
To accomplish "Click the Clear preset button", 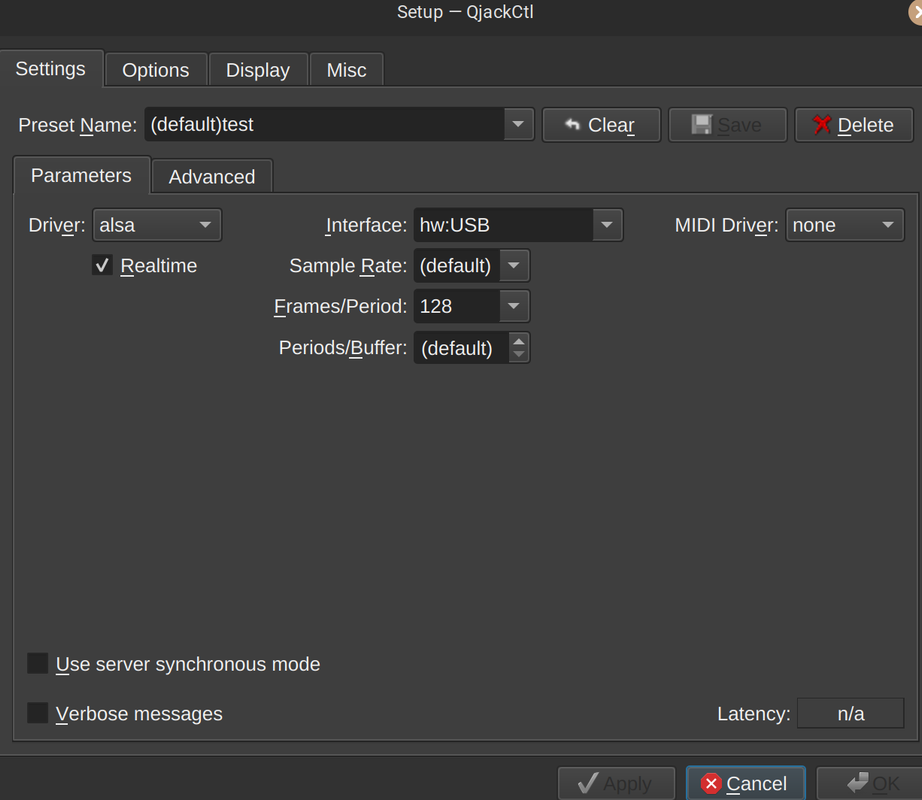I will pos(601,125).
